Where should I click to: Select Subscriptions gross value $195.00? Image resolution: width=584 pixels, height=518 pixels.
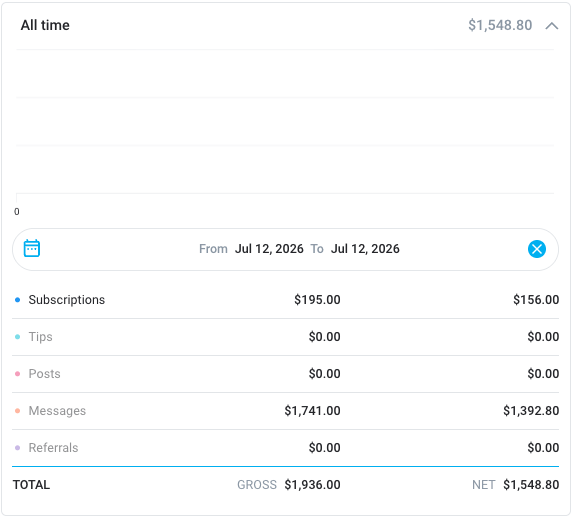[317, 300]
